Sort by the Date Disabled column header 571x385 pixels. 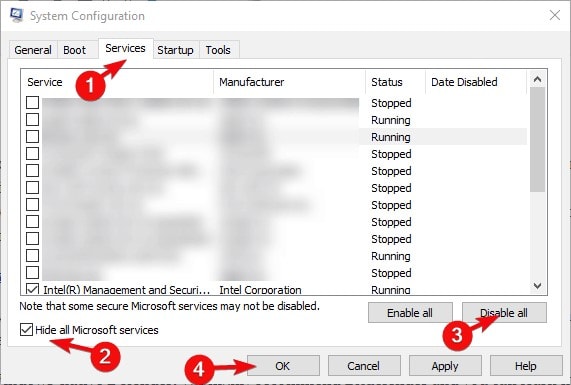click(x=476, y=82)
